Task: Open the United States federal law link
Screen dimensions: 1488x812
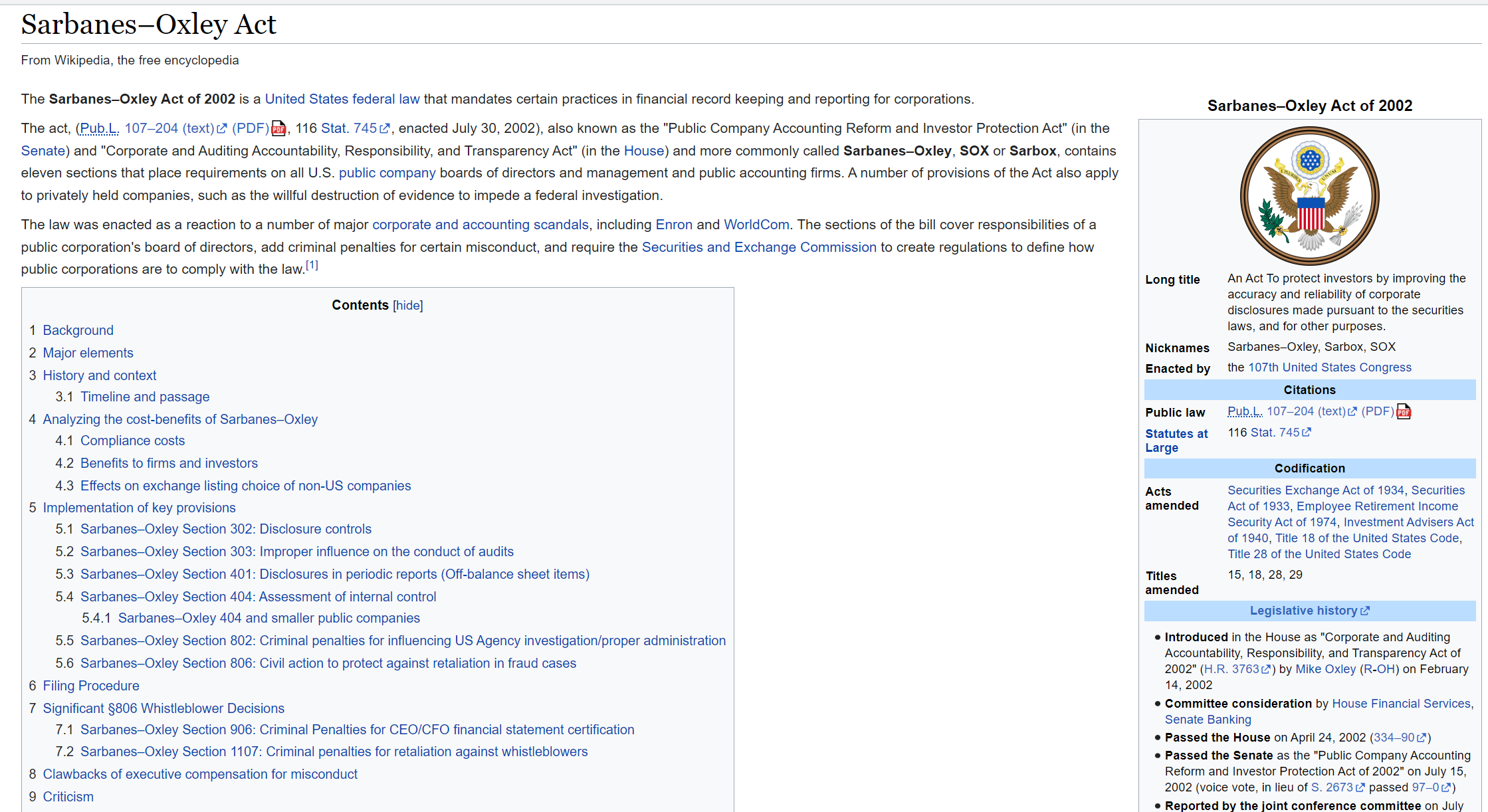Action: coord(342,99)
